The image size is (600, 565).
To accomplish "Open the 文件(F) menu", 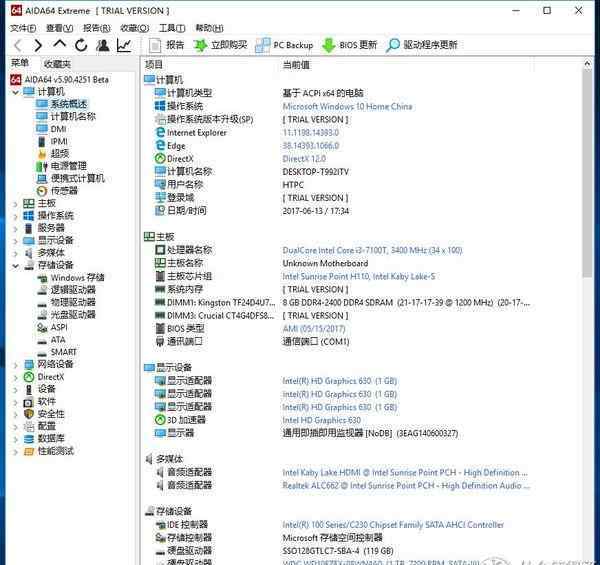I will (x=23, y=28).
